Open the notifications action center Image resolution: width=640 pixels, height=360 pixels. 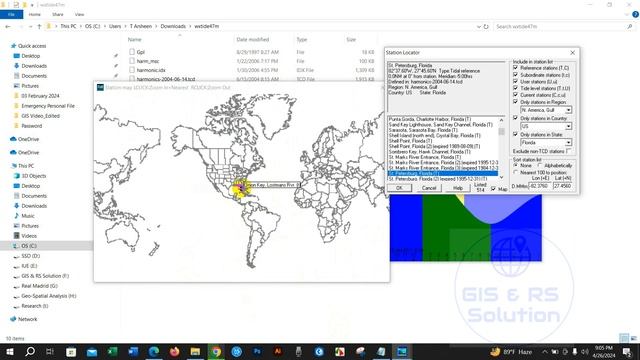point(627,351)
